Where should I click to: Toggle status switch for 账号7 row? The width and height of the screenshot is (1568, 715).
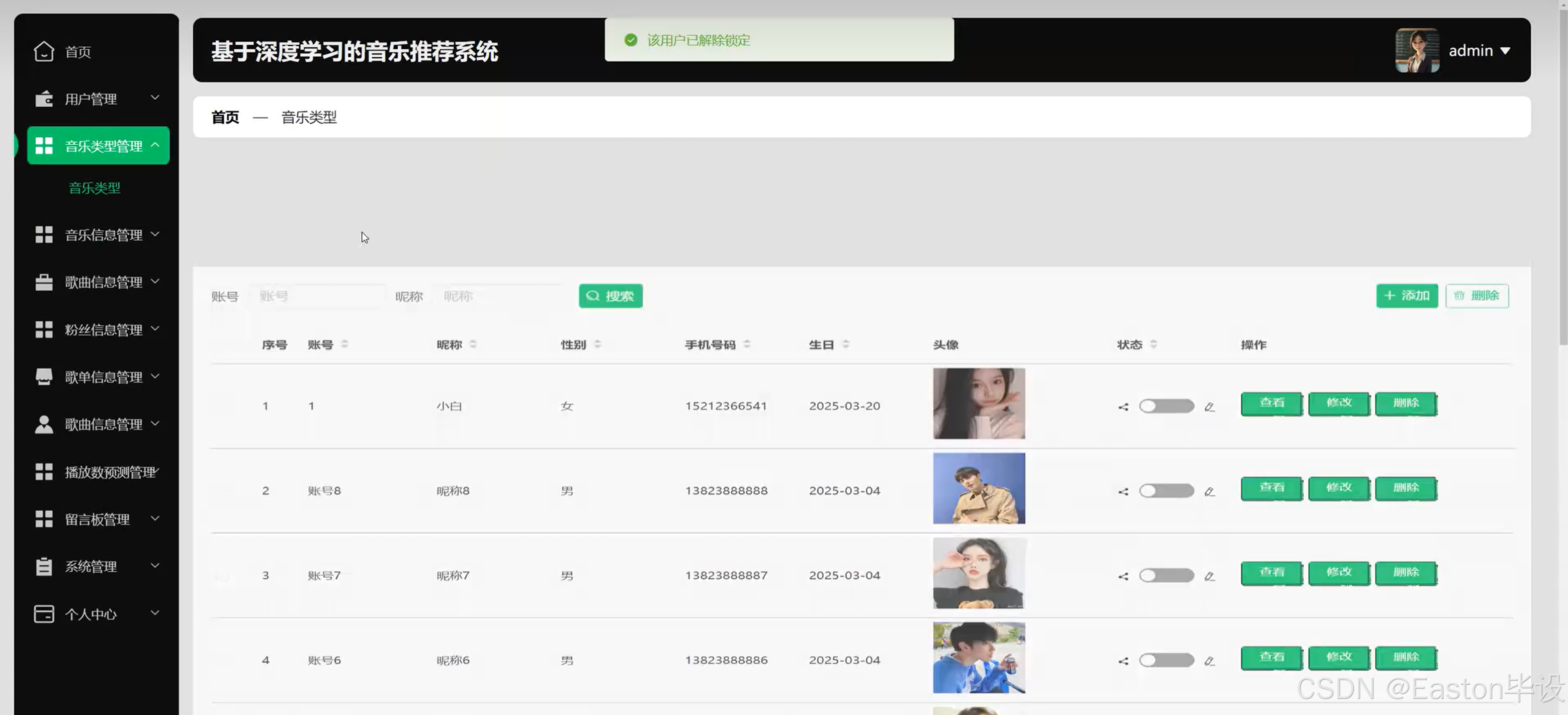(x=1166, y=575)
